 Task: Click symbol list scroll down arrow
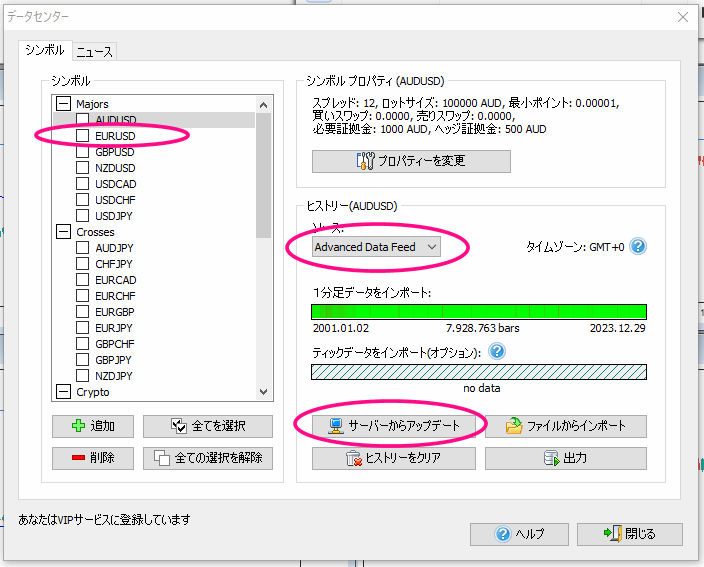point(264,392)
